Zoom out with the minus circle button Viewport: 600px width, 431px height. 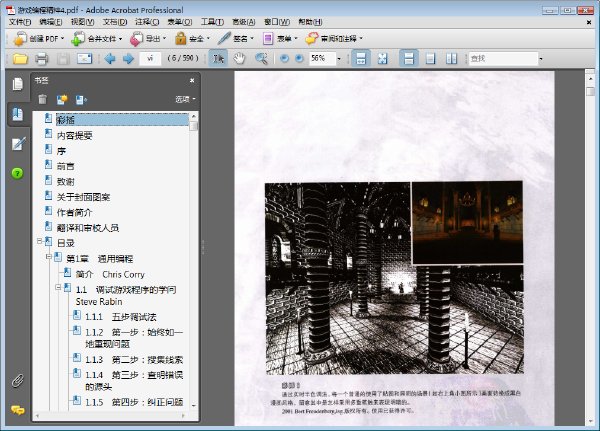[284, 58]
